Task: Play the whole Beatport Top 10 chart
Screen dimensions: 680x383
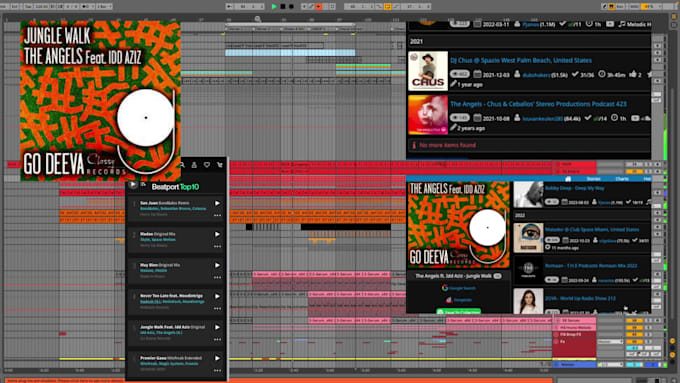Action: (133, 185)
